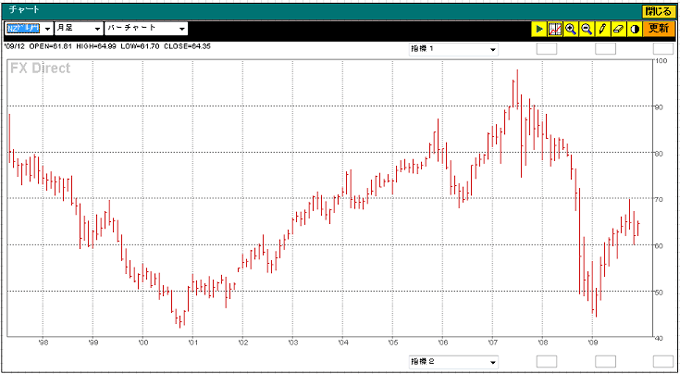This screenshot has height=375, width=680.
Task: Click the 70 price label on the axis
Action: pos(659,199)
